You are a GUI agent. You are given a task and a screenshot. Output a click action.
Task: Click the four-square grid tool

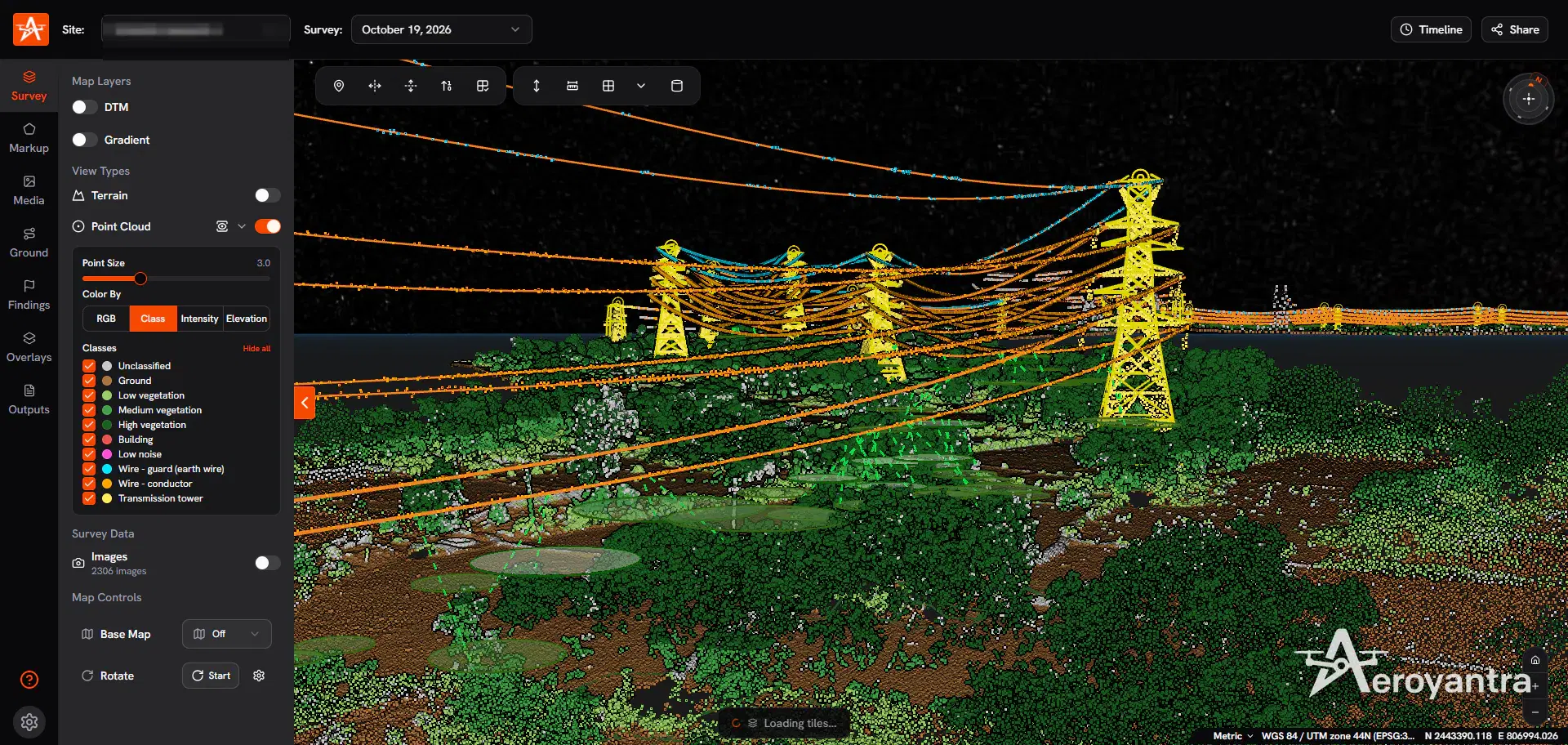[608, 86]
